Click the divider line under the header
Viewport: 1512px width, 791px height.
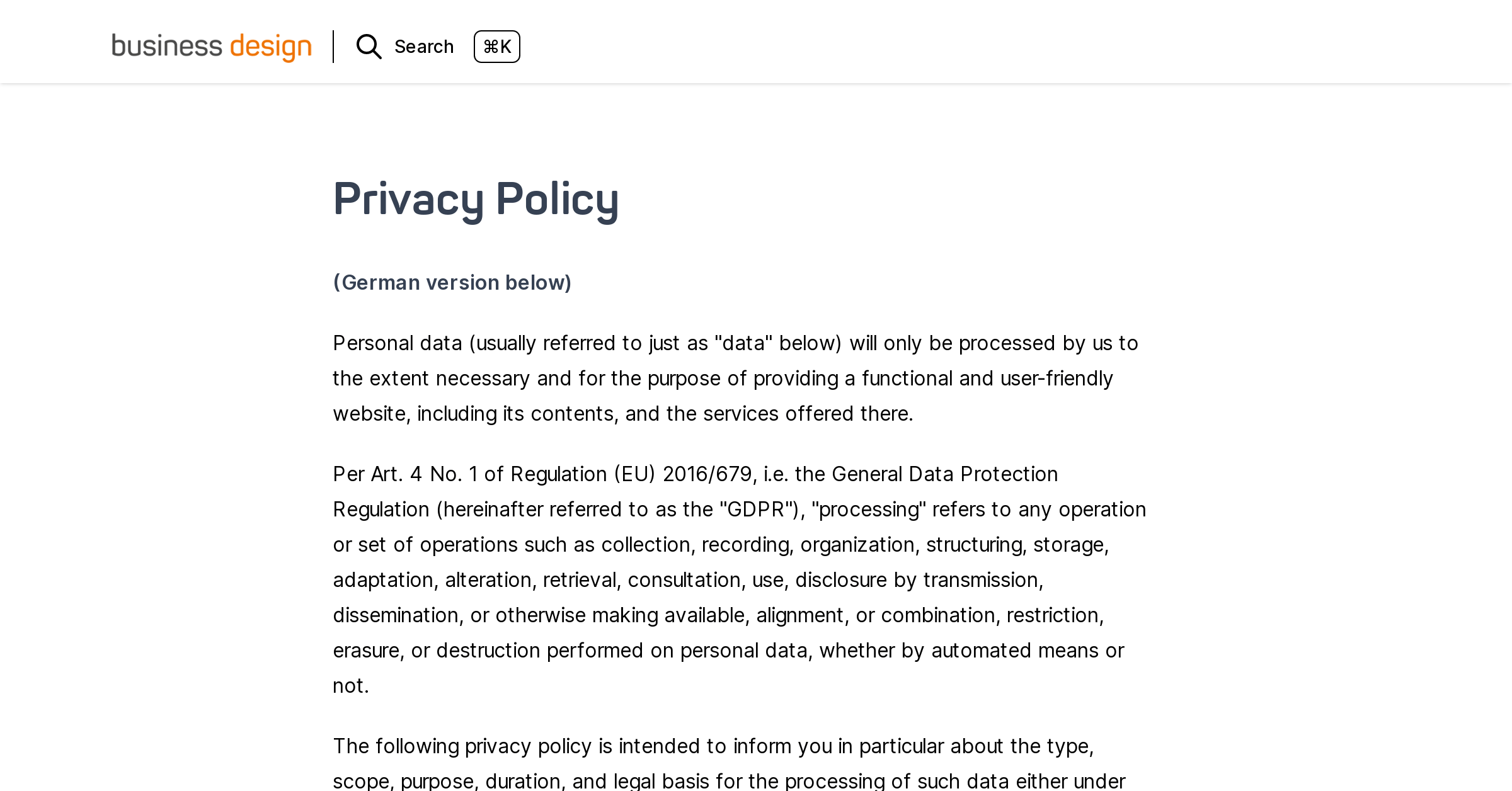pyautogui.click(x=756, y=83)
